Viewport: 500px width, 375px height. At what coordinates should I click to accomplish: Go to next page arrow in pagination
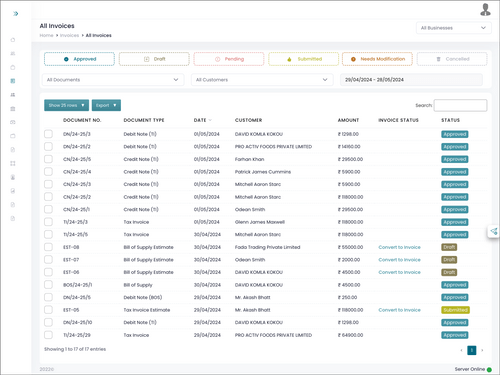pos(482,350)
